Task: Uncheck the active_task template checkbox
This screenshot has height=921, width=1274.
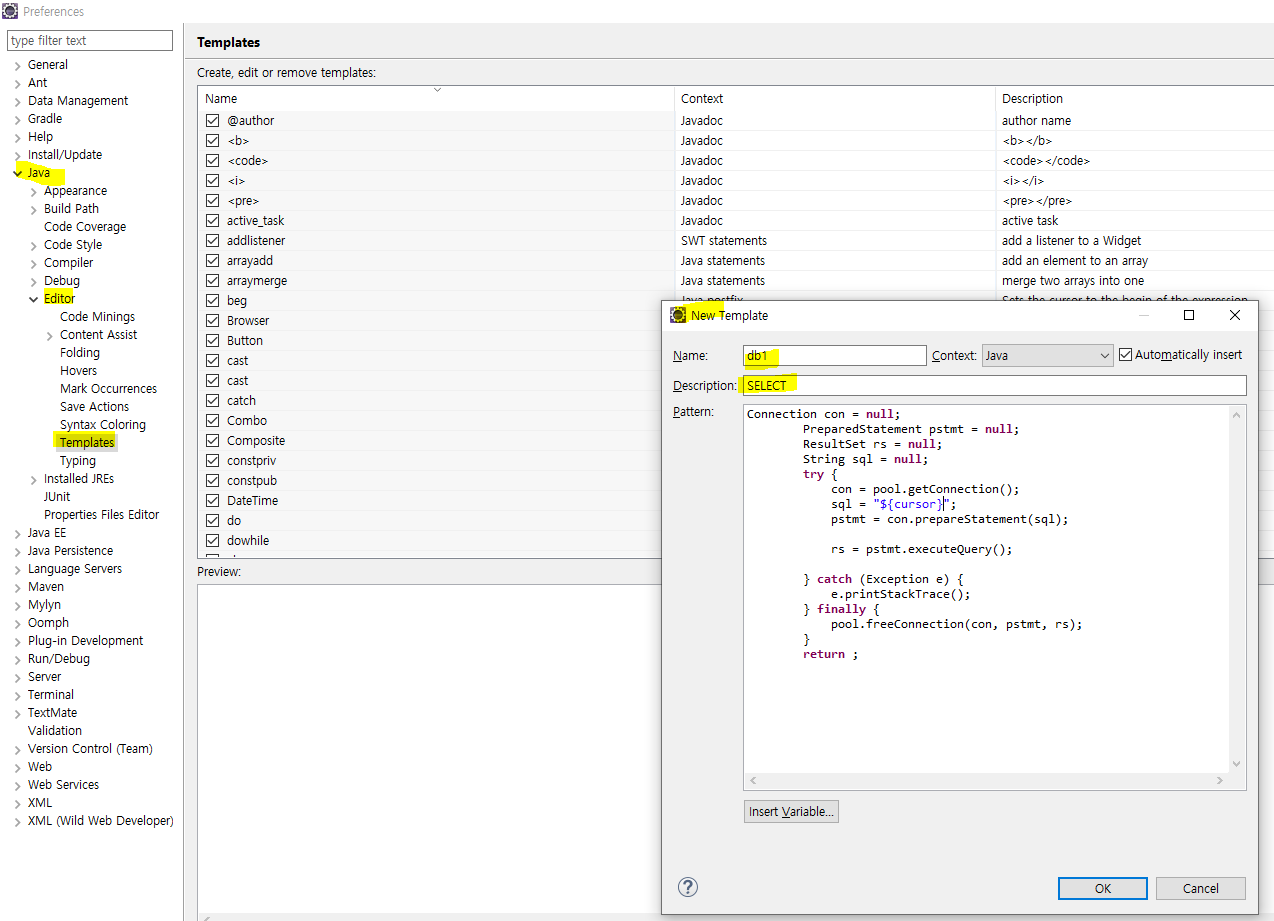Action: click(x=212, y=221)
